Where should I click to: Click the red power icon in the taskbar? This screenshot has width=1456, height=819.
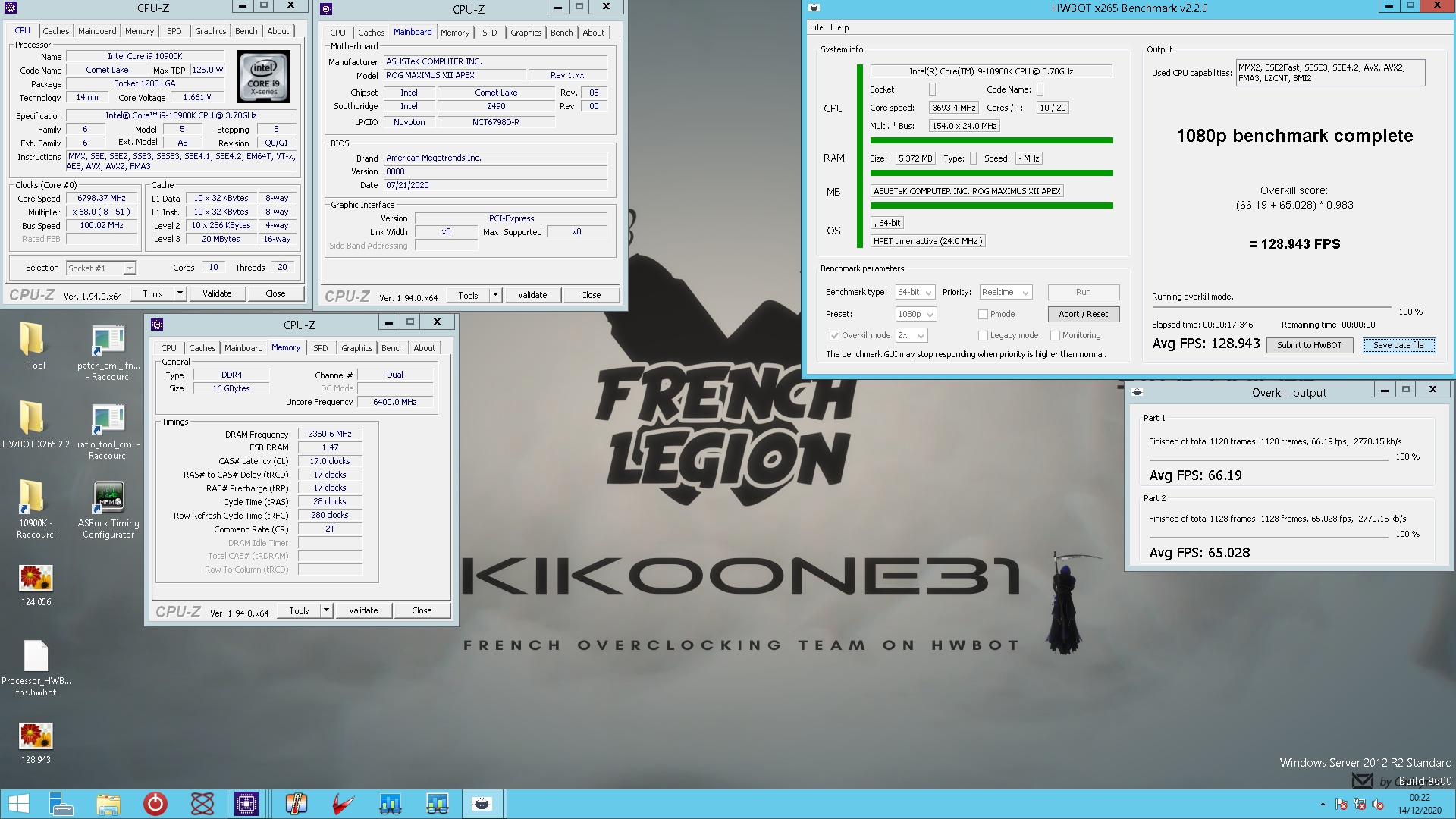click(155, 804)
